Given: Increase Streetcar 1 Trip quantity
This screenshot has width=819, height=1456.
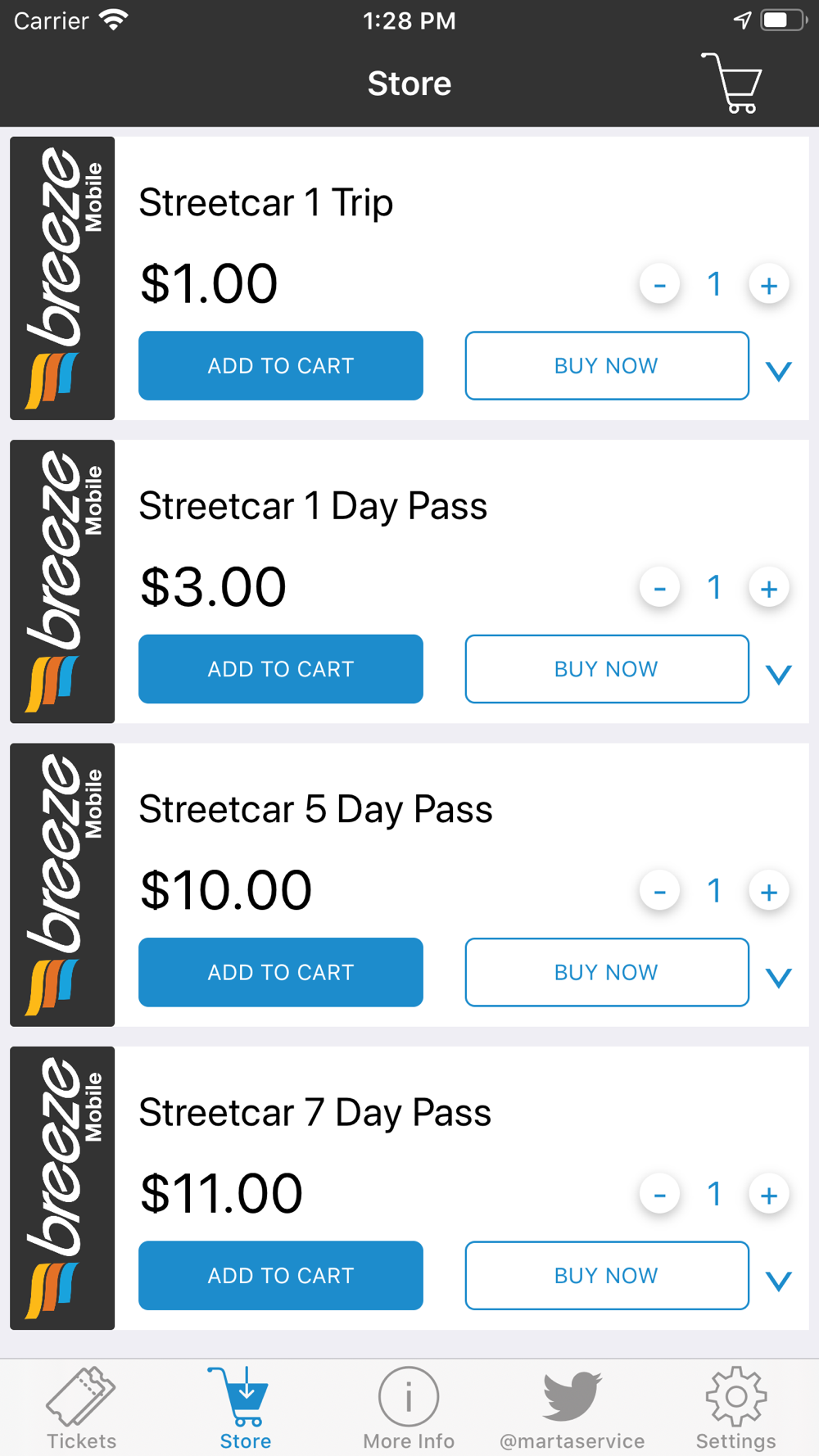Looking at the screenshot, I should coord(768,285).
